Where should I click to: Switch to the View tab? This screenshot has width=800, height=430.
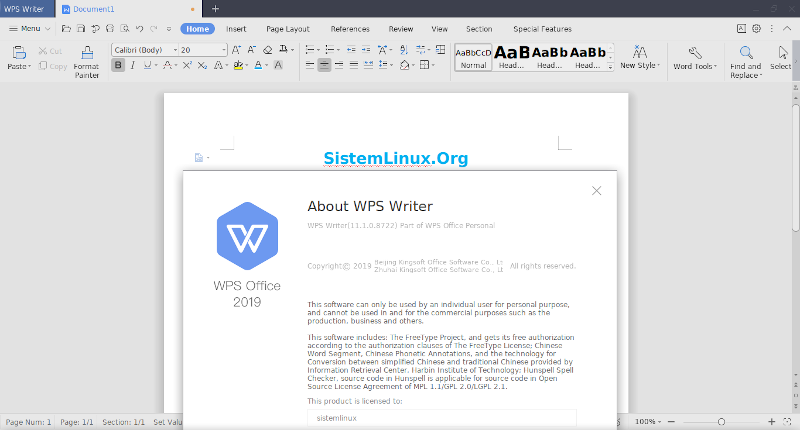click(x=439, y=29)
